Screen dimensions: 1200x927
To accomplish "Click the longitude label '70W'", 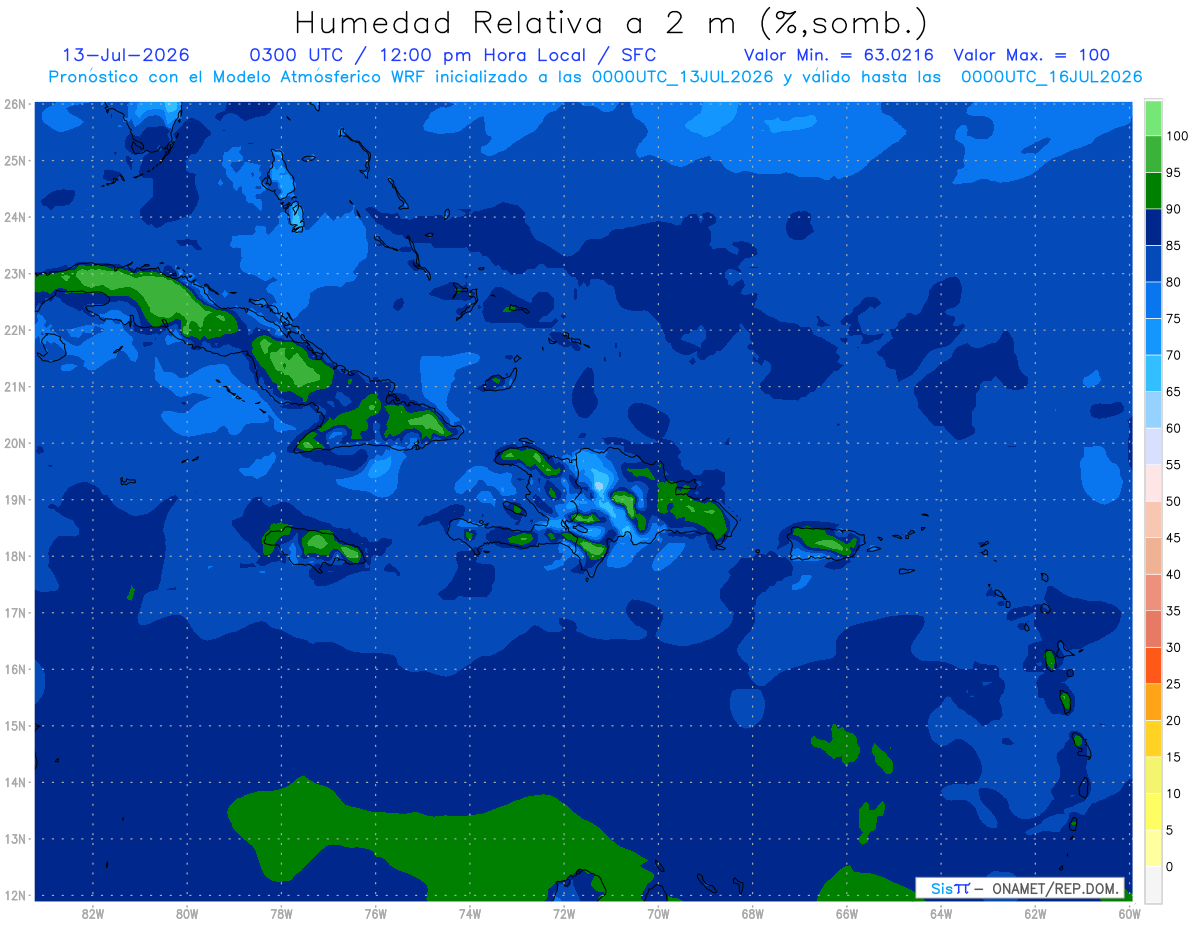I will (x=658, y=914).
